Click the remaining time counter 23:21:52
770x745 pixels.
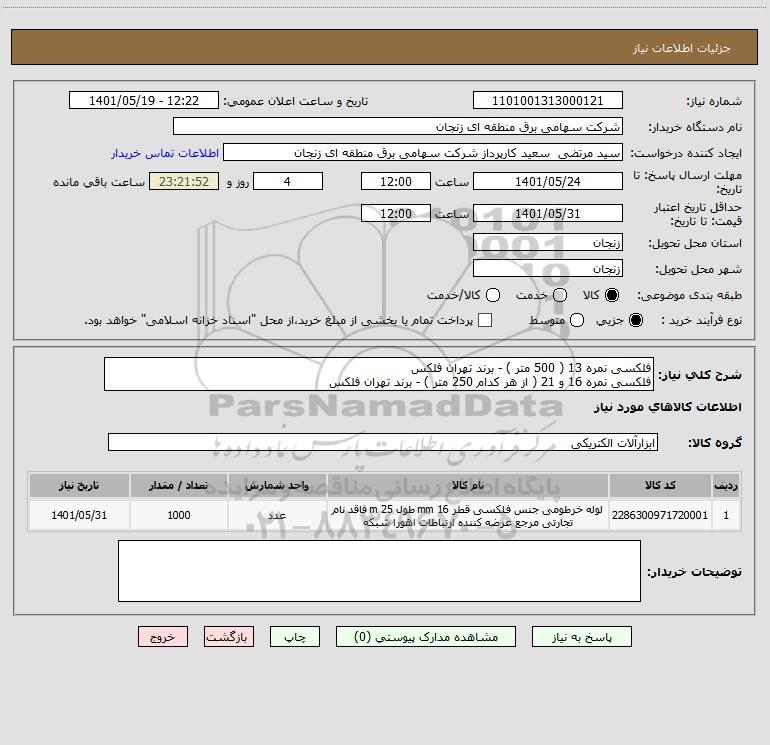184,181
